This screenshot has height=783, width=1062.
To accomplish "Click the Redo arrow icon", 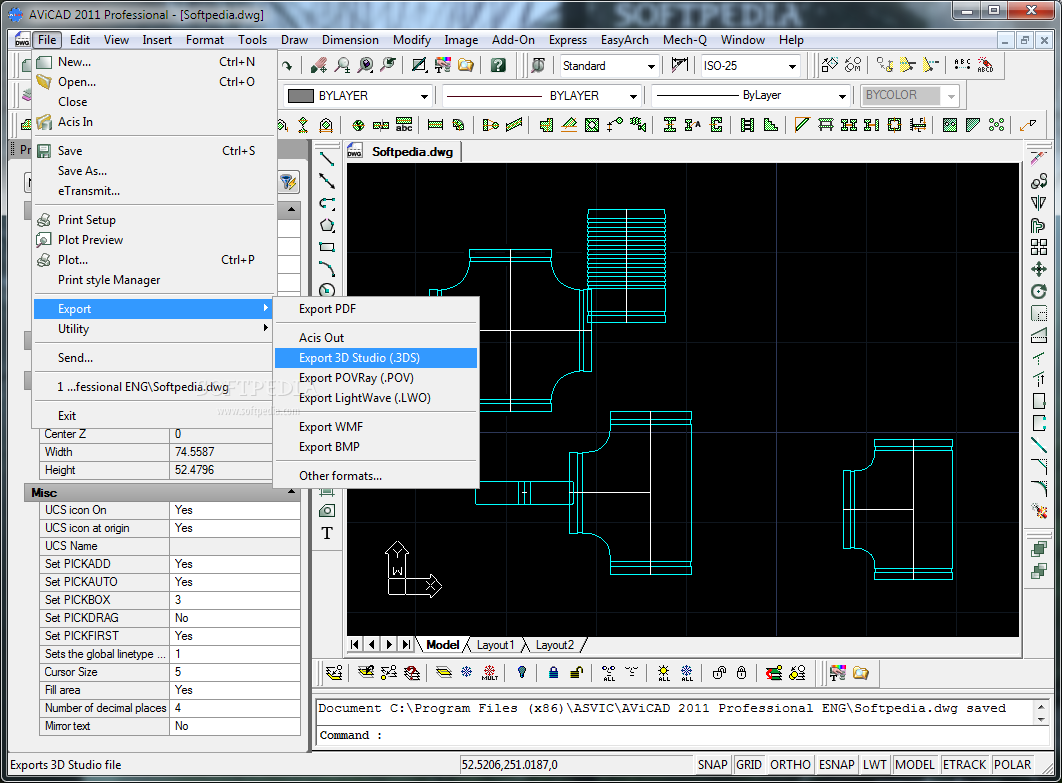I will tap(287, 66).
